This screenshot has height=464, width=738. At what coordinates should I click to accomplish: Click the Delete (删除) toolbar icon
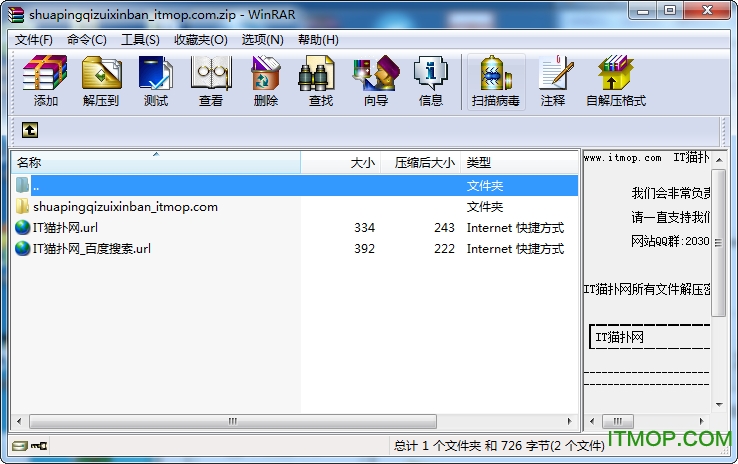pos(266,81)
